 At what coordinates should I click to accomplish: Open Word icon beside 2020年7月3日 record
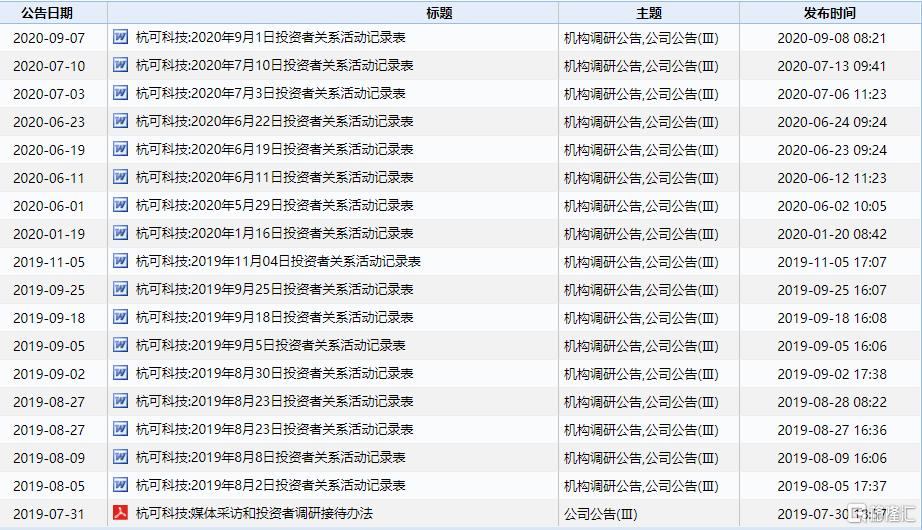(x=120, y=93)
